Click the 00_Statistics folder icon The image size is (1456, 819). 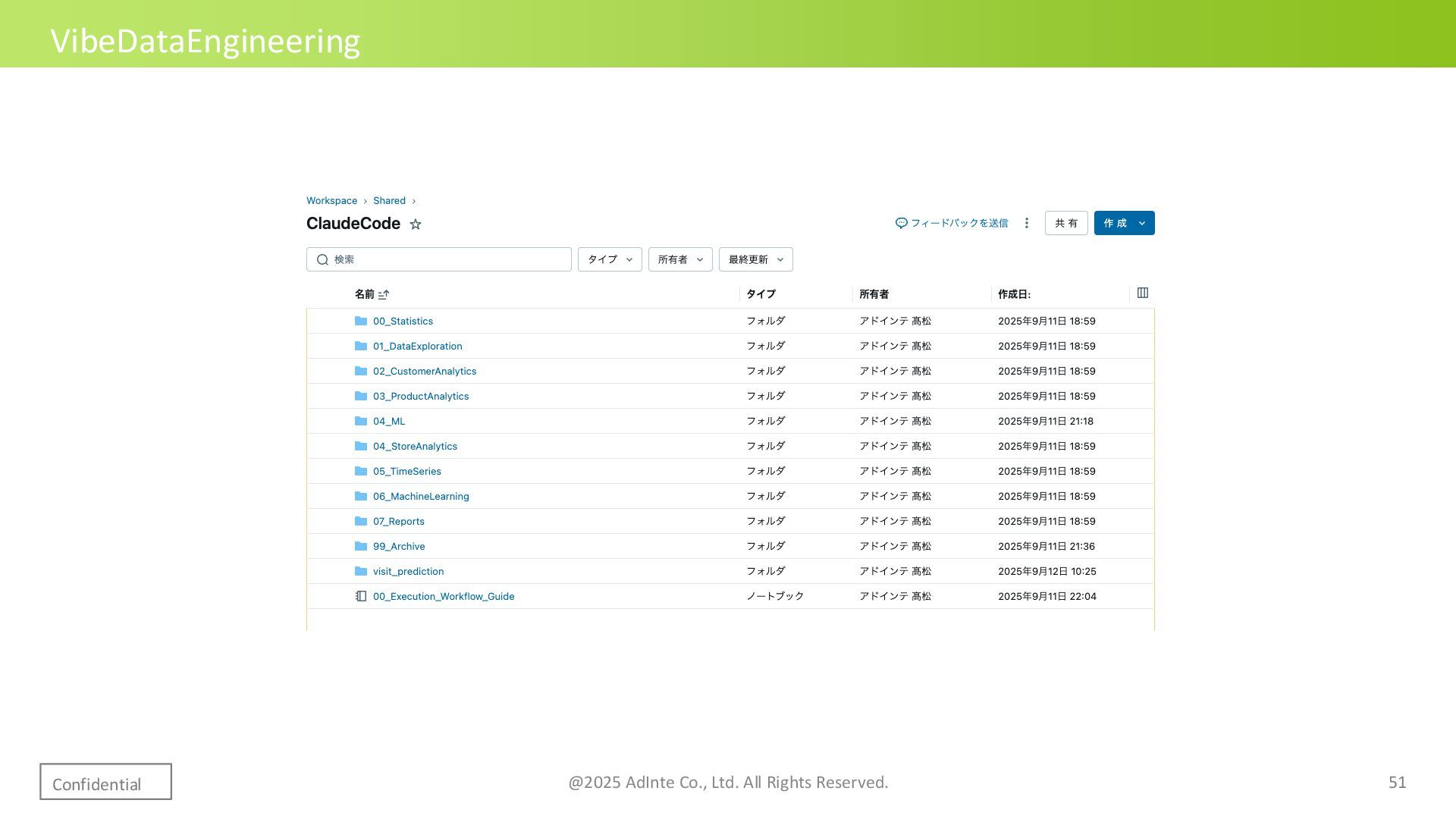(x=361, y=321)
